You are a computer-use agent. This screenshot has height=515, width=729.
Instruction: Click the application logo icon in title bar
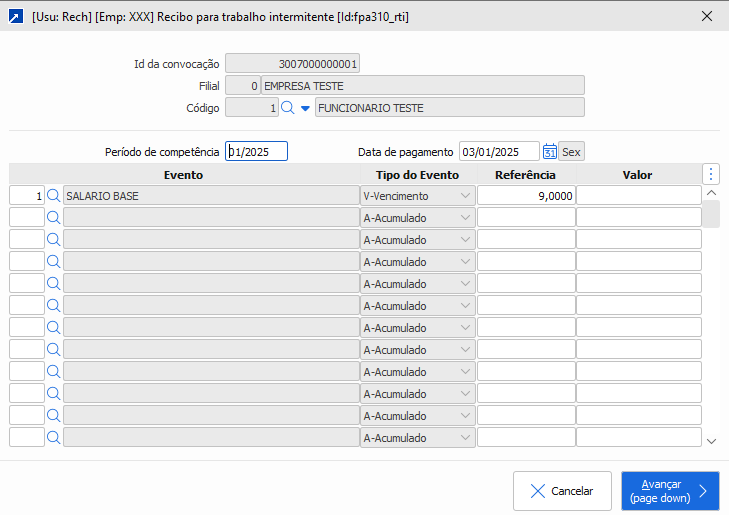pos(15,17)
